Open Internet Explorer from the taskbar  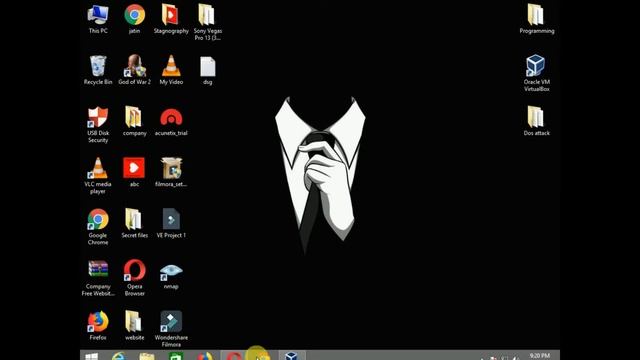click(119, 356)
